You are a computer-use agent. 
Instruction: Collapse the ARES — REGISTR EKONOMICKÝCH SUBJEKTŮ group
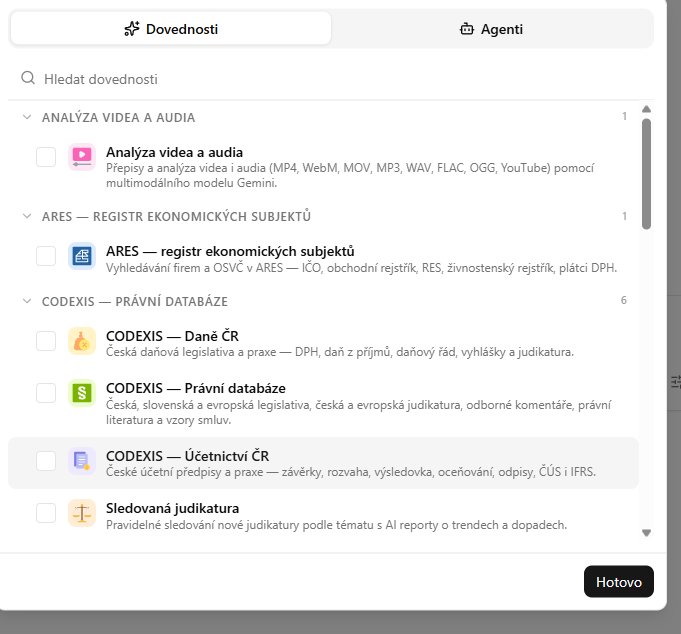tap(27, 216)
